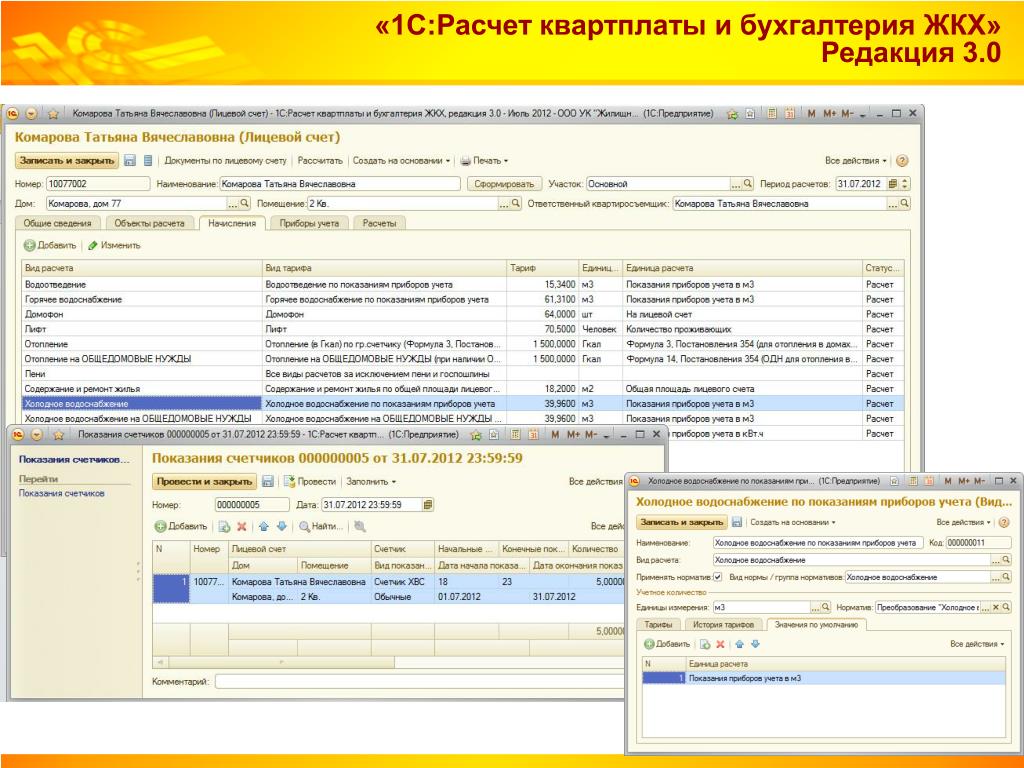Expand Создать на основании menu in Лицевой счет
Image resolution: width=1024 pixels, height=768 pixels.
tap(401, 161)
